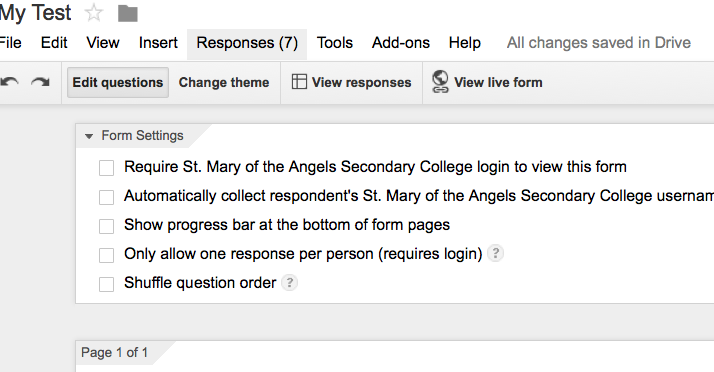Viewport: 714px width, 372px height.
Task: Click the redo arrow icon
Action: point(40,82)
